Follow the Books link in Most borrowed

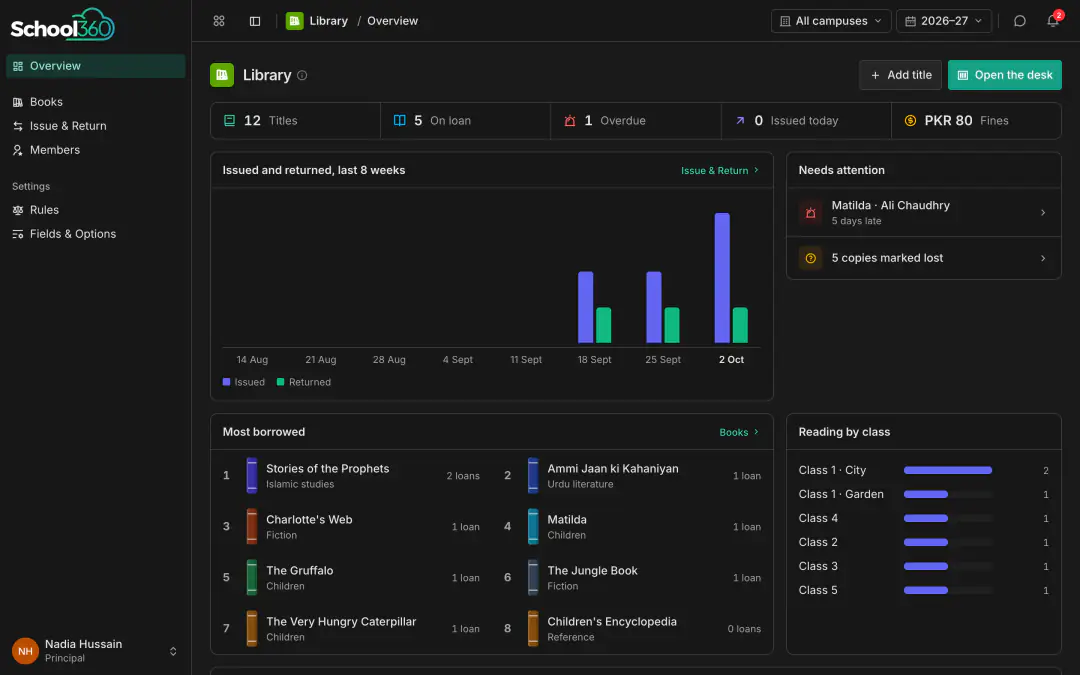coord(739,433)
